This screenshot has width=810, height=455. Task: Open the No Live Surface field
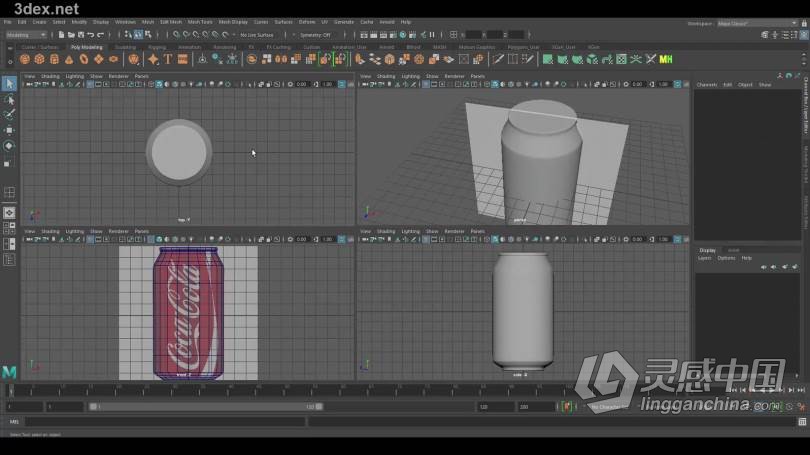257,35
